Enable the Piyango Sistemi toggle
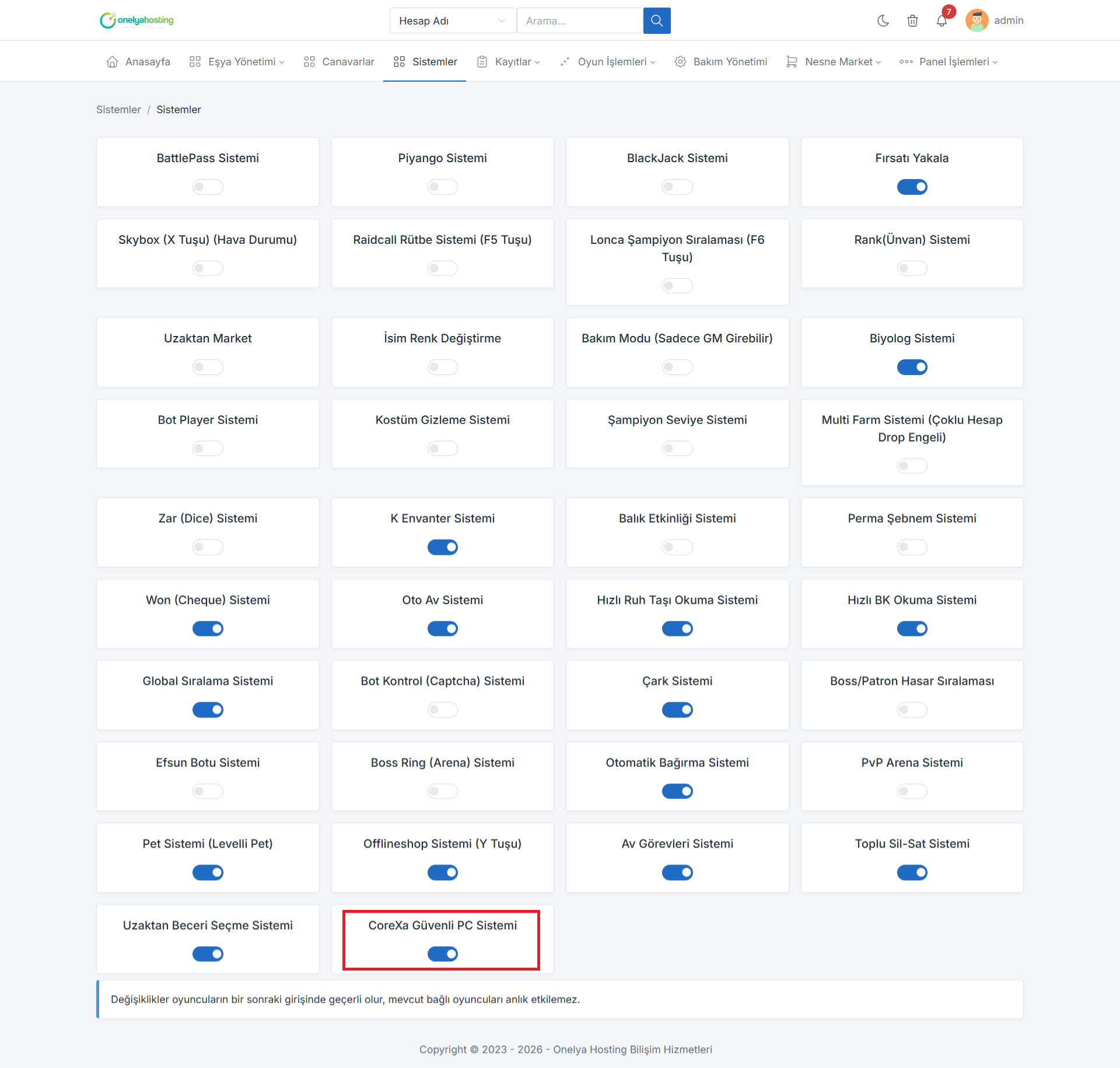The height and width of the screenshot is (1068, 1120). [x=442, y=187]
